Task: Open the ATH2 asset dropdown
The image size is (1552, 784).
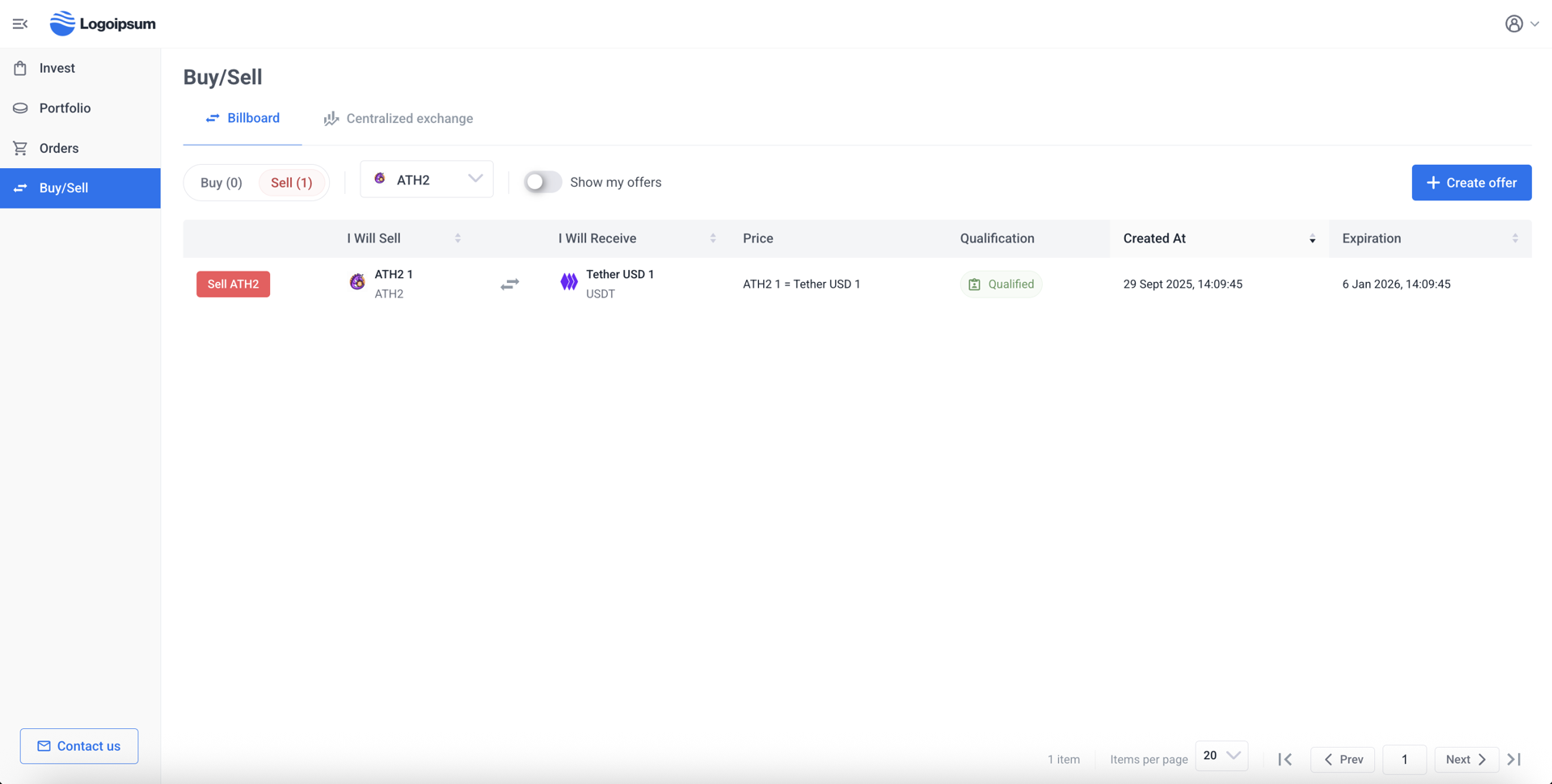Action: point(427,179)
